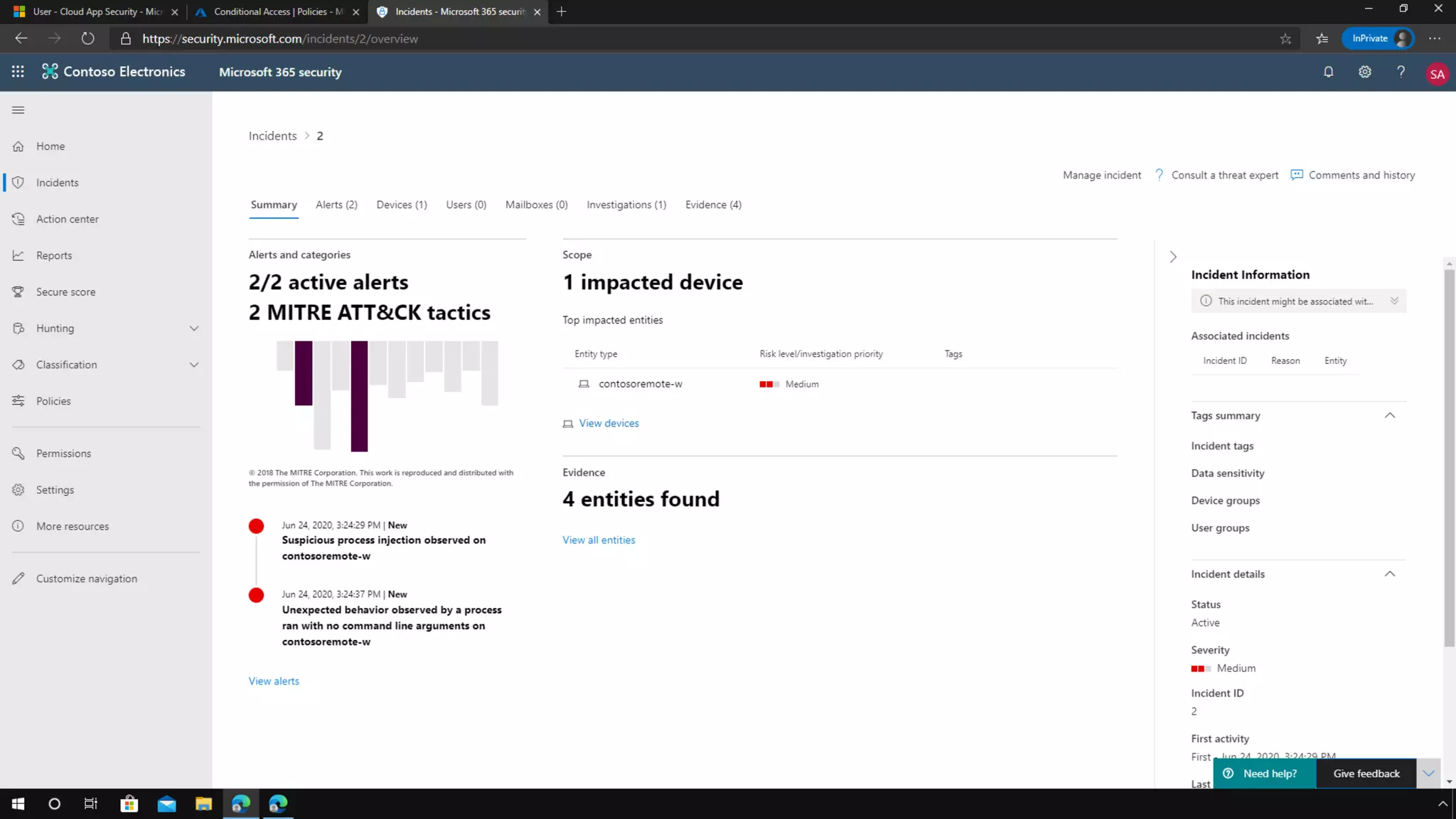The height and width of the screenshot is (819, 1456).
Task: Click the second dark purple MITRE tactic bar
Action: tap(359, 395)
